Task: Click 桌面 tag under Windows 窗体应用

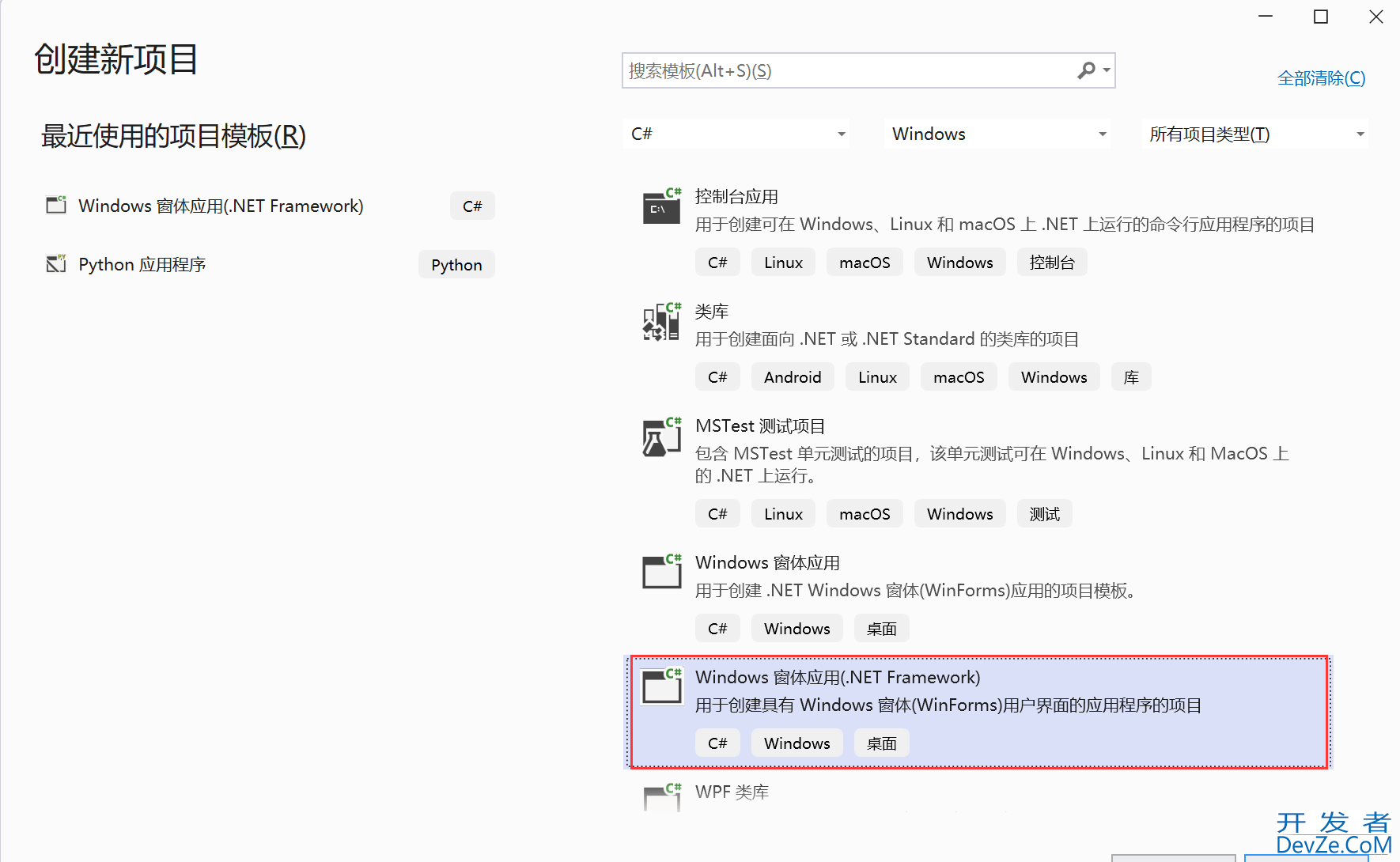Action: 881,628
